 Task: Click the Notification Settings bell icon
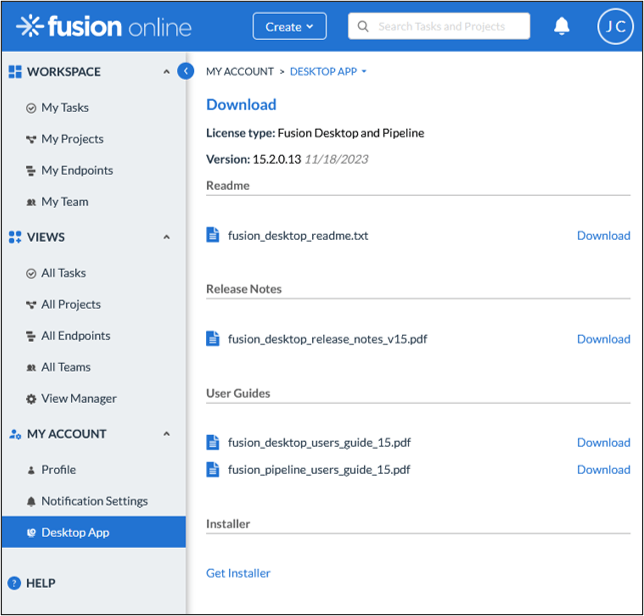pyautogui.click(x=31, y=501)
